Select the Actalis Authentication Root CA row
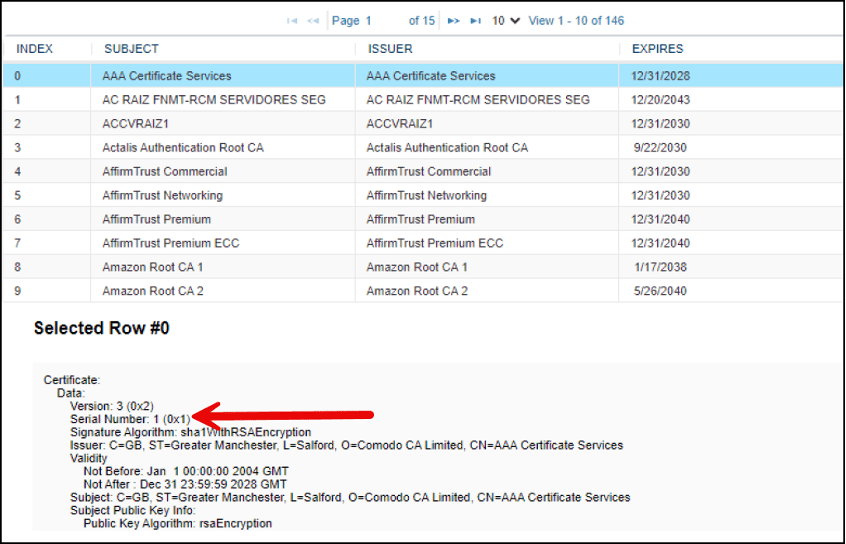 tap(423, 147)
